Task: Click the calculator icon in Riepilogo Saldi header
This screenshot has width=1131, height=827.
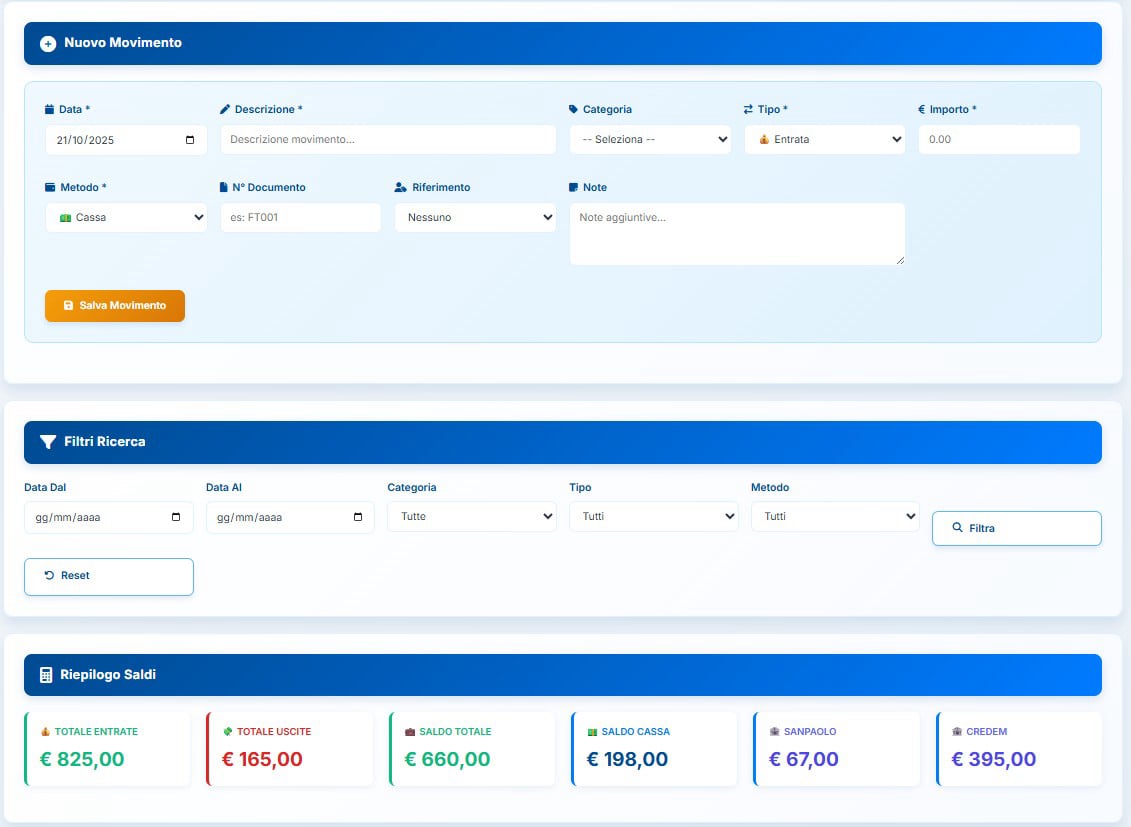Action: coord(46,675)
